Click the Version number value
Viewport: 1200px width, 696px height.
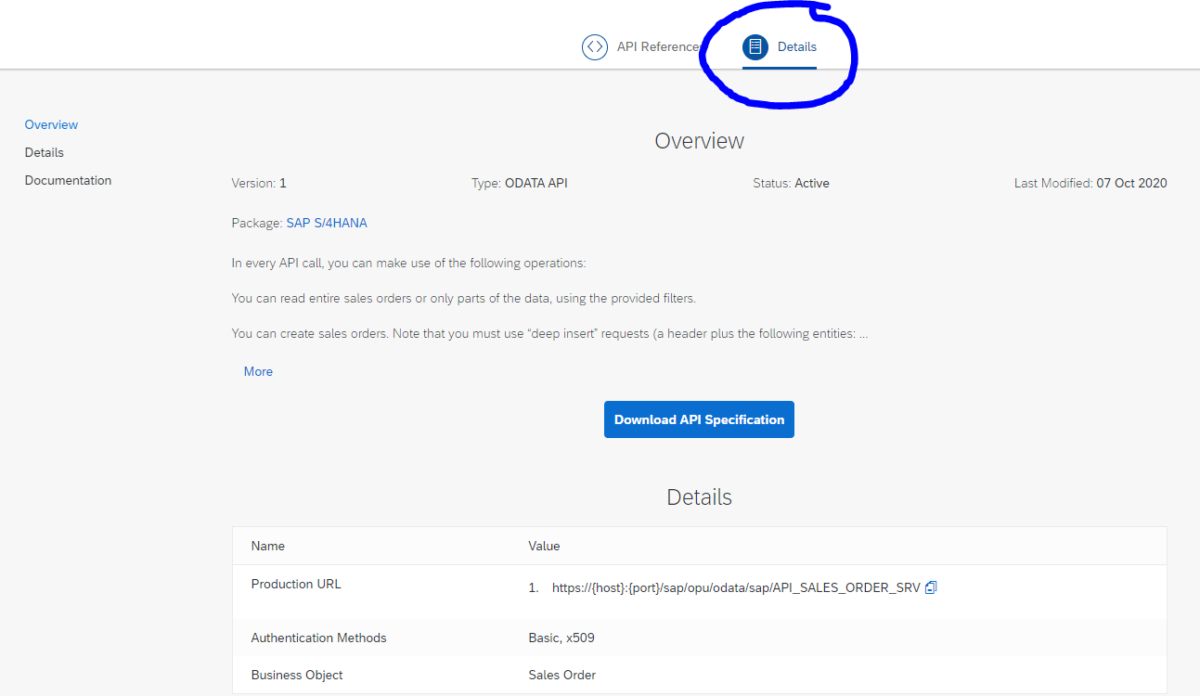click(281, 183)
